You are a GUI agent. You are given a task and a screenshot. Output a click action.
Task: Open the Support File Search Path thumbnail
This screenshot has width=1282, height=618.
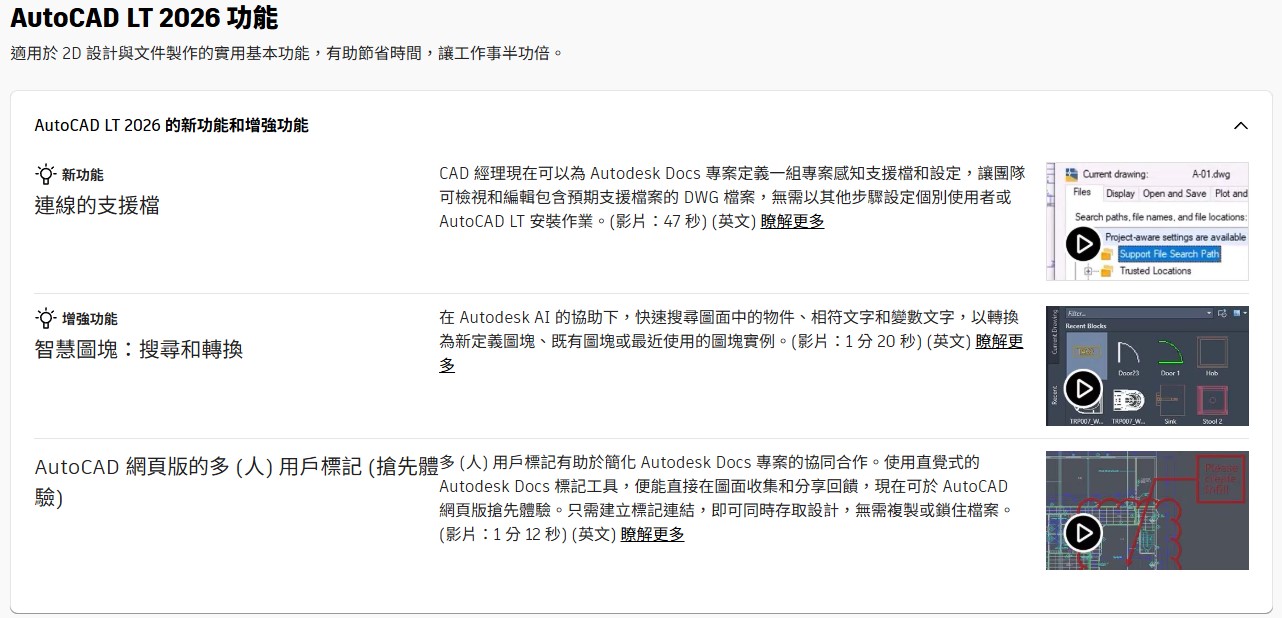1147,221
